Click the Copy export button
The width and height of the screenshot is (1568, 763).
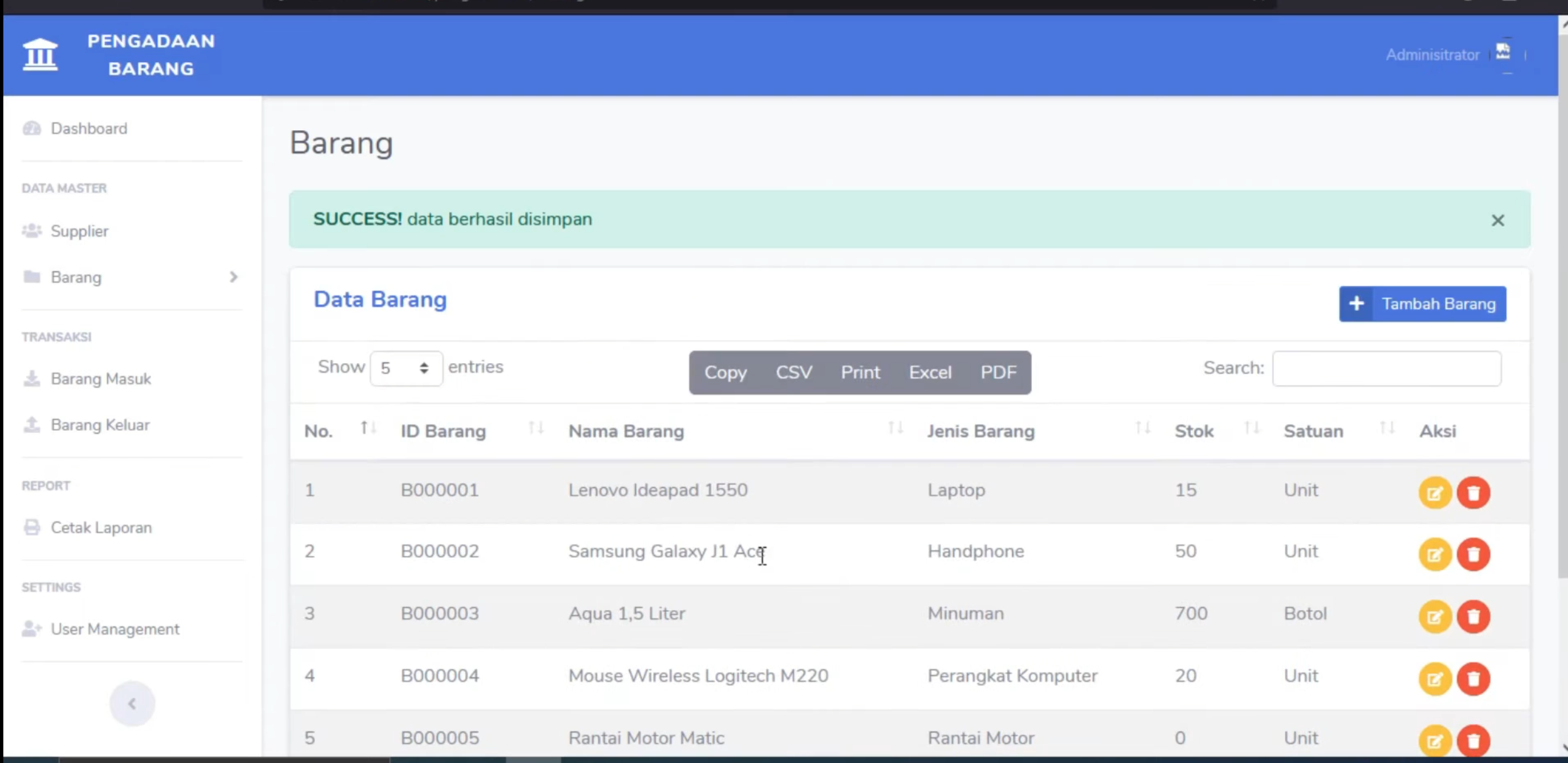pyautogui.click(x=725, y=372)
